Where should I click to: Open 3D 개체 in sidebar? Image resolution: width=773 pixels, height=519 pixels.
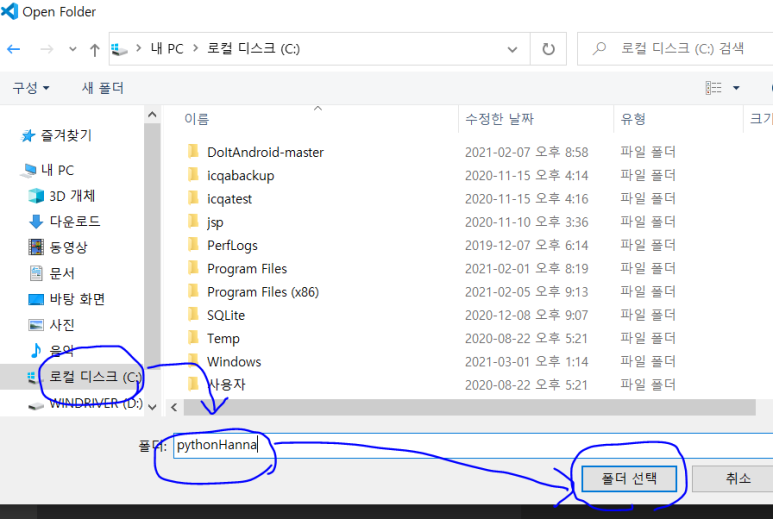[x=72, y=196]
